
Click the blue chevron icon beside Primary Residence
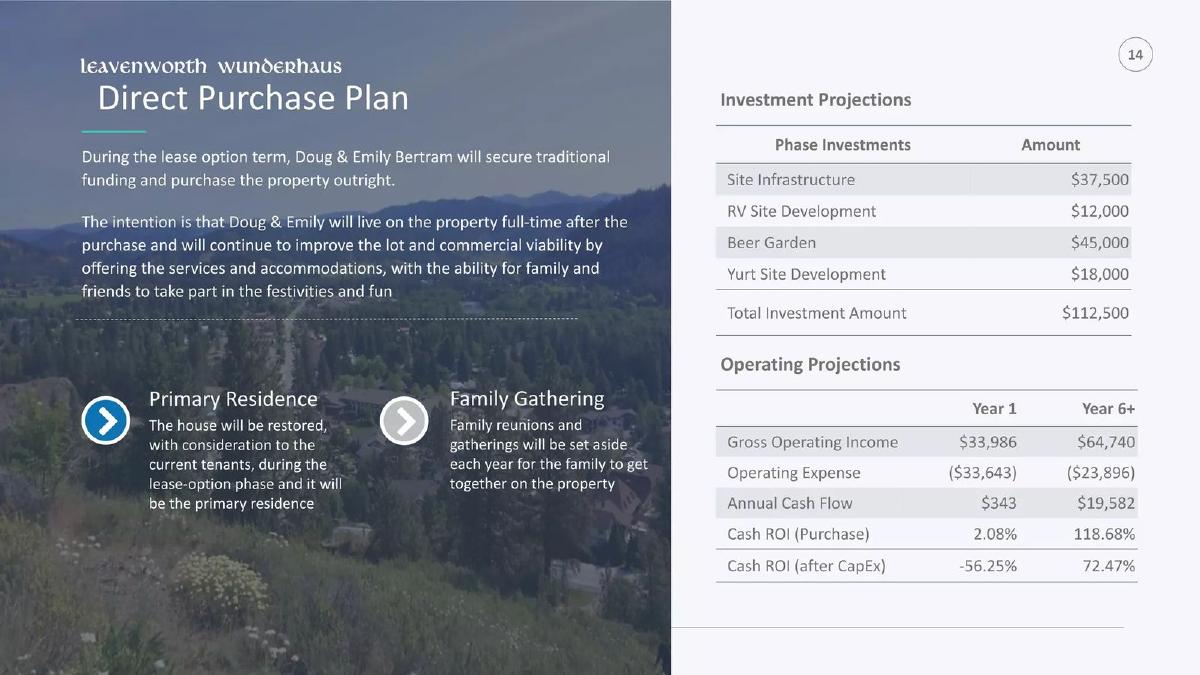[x=106, y=421]
